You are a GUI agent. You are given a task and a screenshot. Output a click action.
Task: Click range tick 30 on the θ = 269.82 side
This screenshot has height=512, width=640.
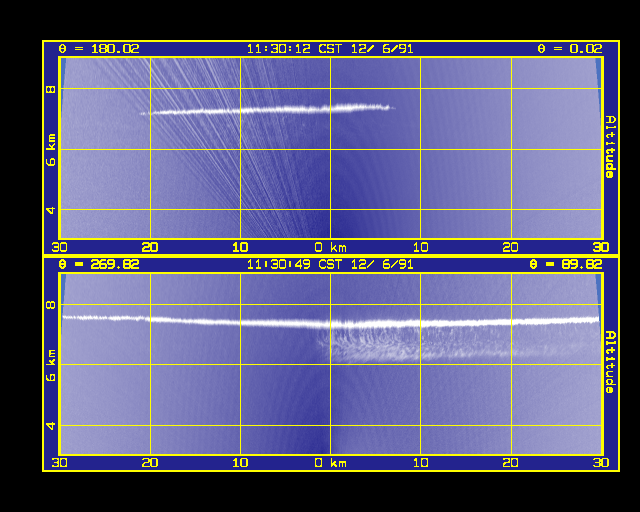click(x=60, y=463)
